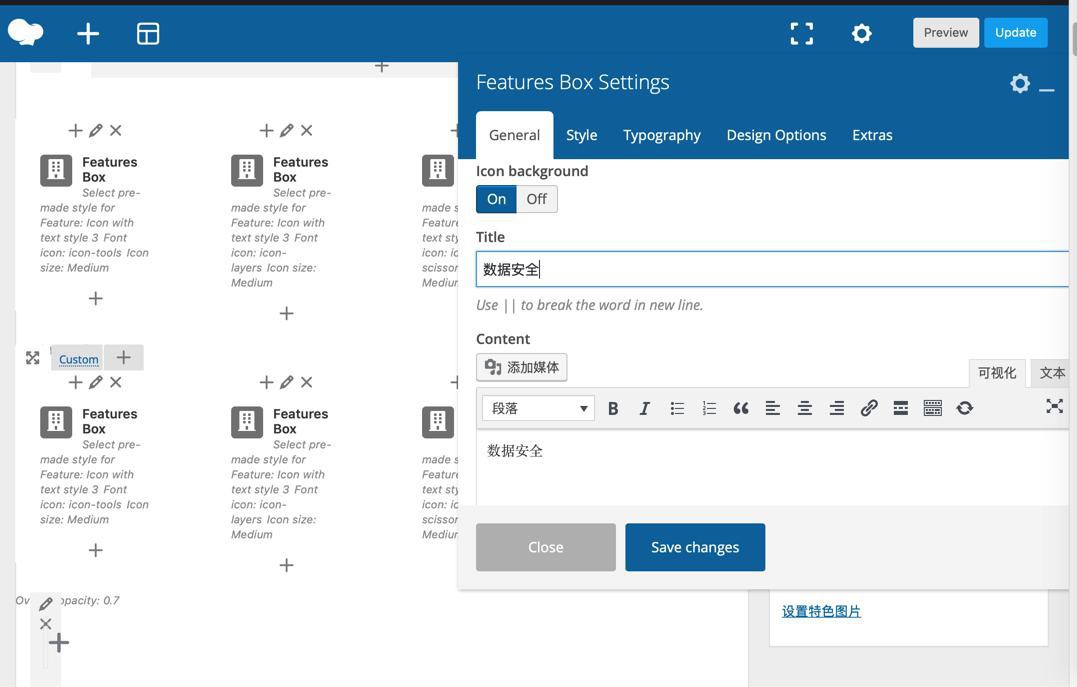
Task: Insert numbered list in content editor
Action: (709, 408)
